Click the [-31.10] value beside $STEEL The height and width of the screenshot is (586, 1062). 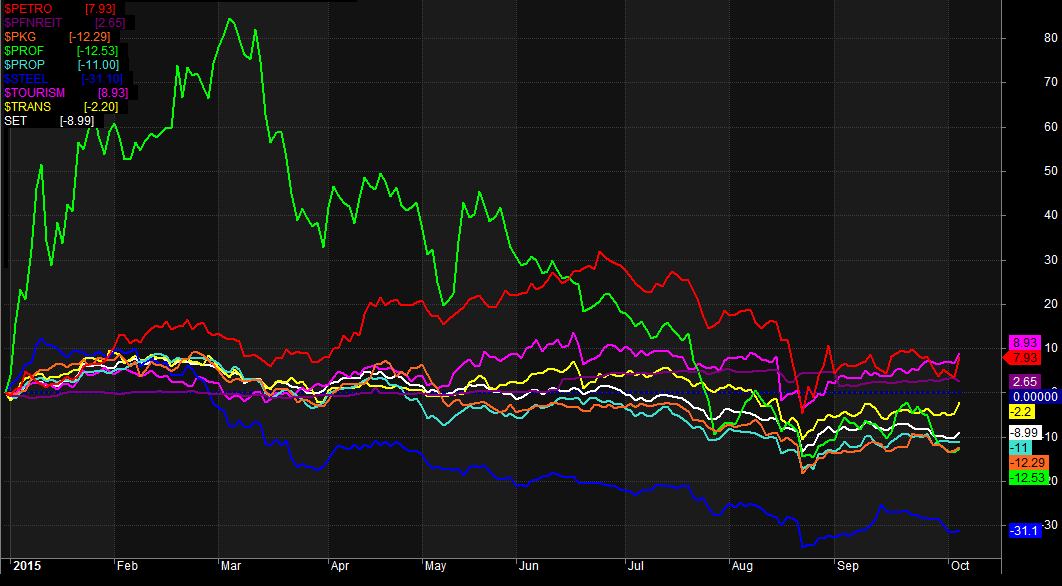pos(101,79)
